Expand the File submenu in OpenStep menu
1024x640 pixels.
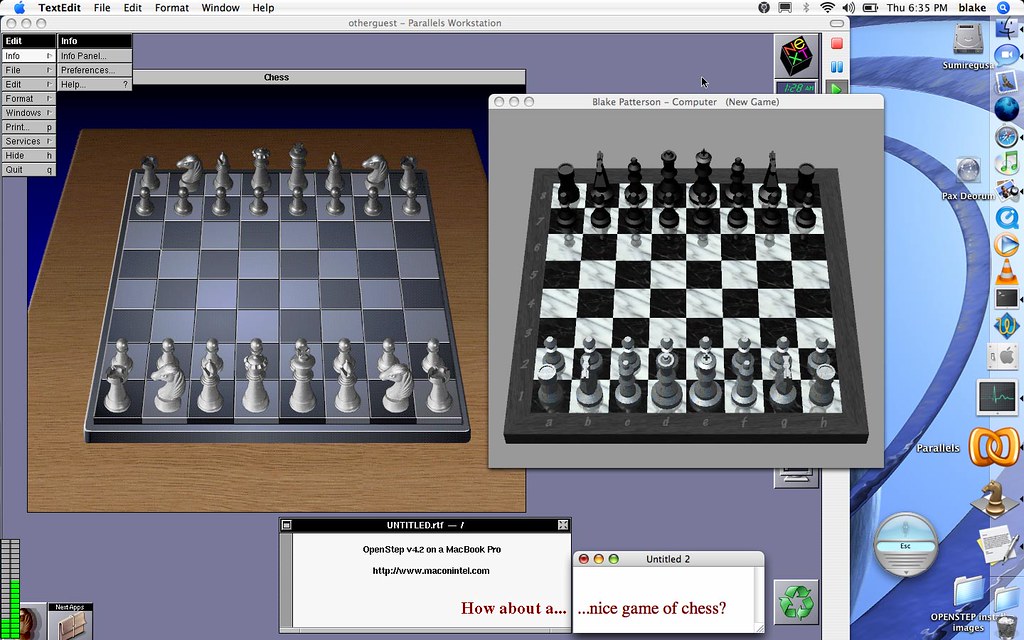(28, 70)
